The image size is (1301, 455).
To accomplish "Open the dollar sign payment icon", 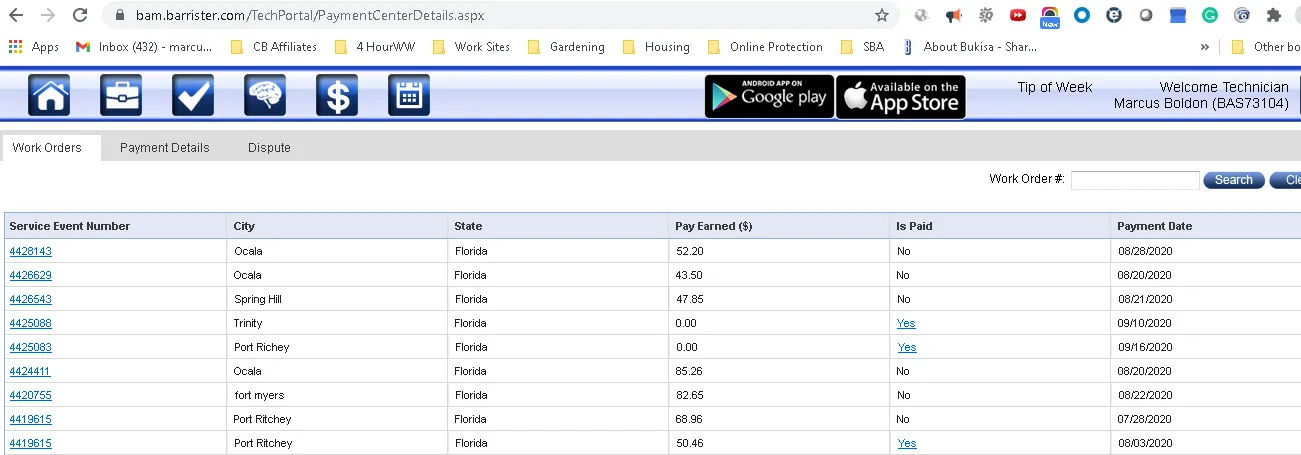I will pyautogui.click(x=337, y=96).
